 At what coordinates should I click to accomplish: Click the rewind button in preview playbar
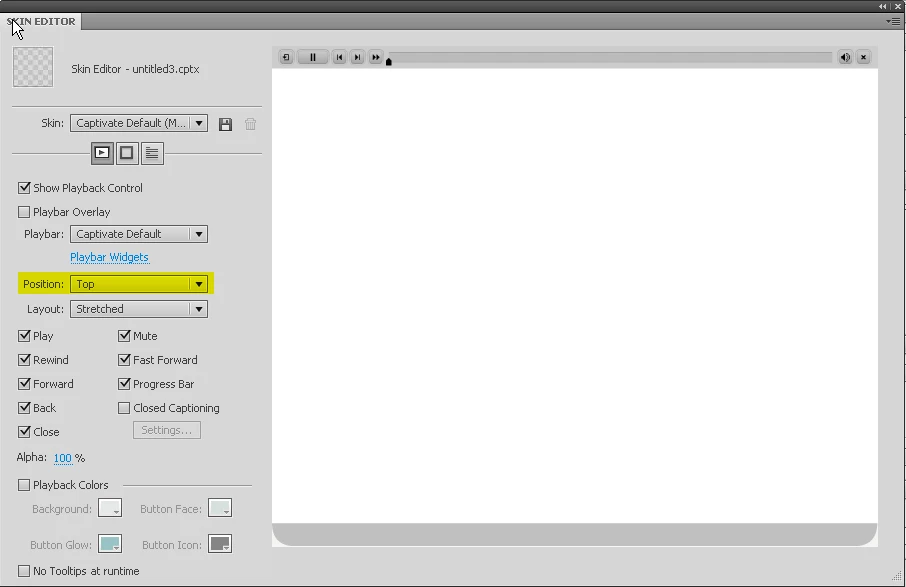(x=286, y=57)
